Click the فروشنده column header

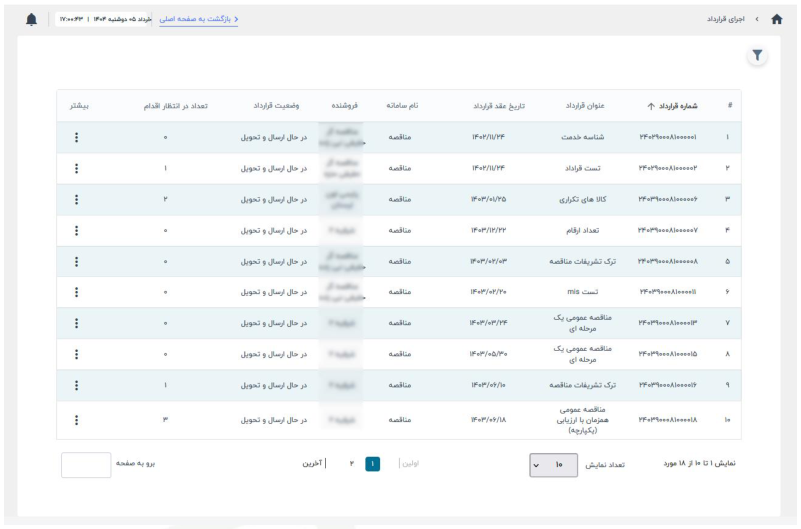pyautogui.click(x=345, y=106)
